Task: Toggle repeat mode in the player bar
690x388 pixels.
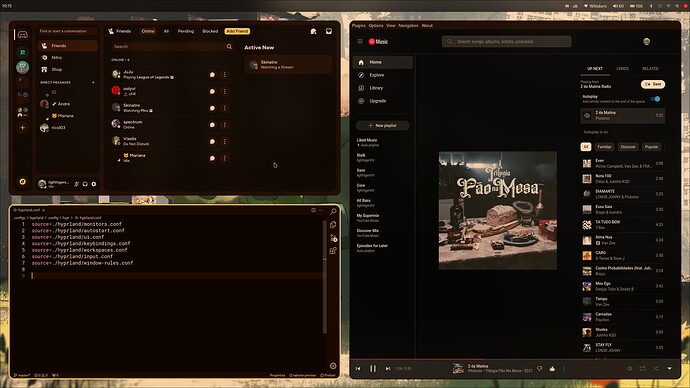Action: (642, 369)
